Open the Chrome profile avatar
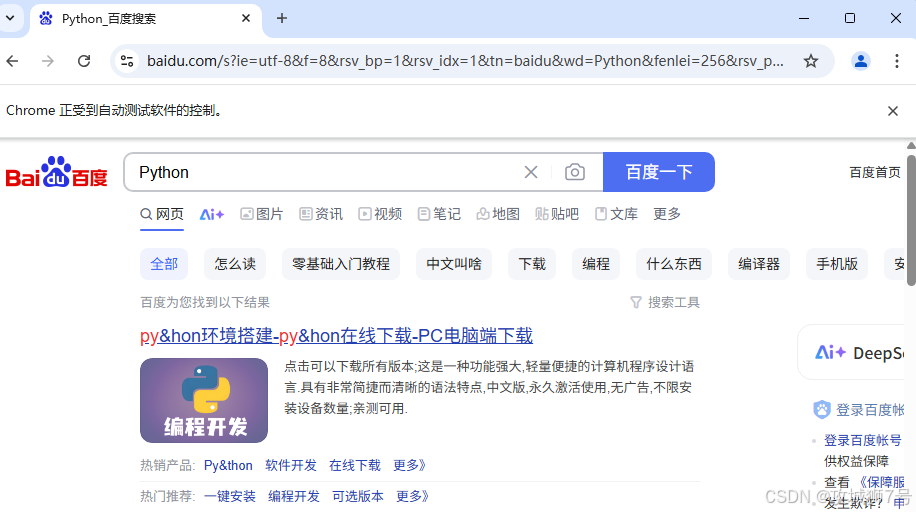 pos(861,61)
